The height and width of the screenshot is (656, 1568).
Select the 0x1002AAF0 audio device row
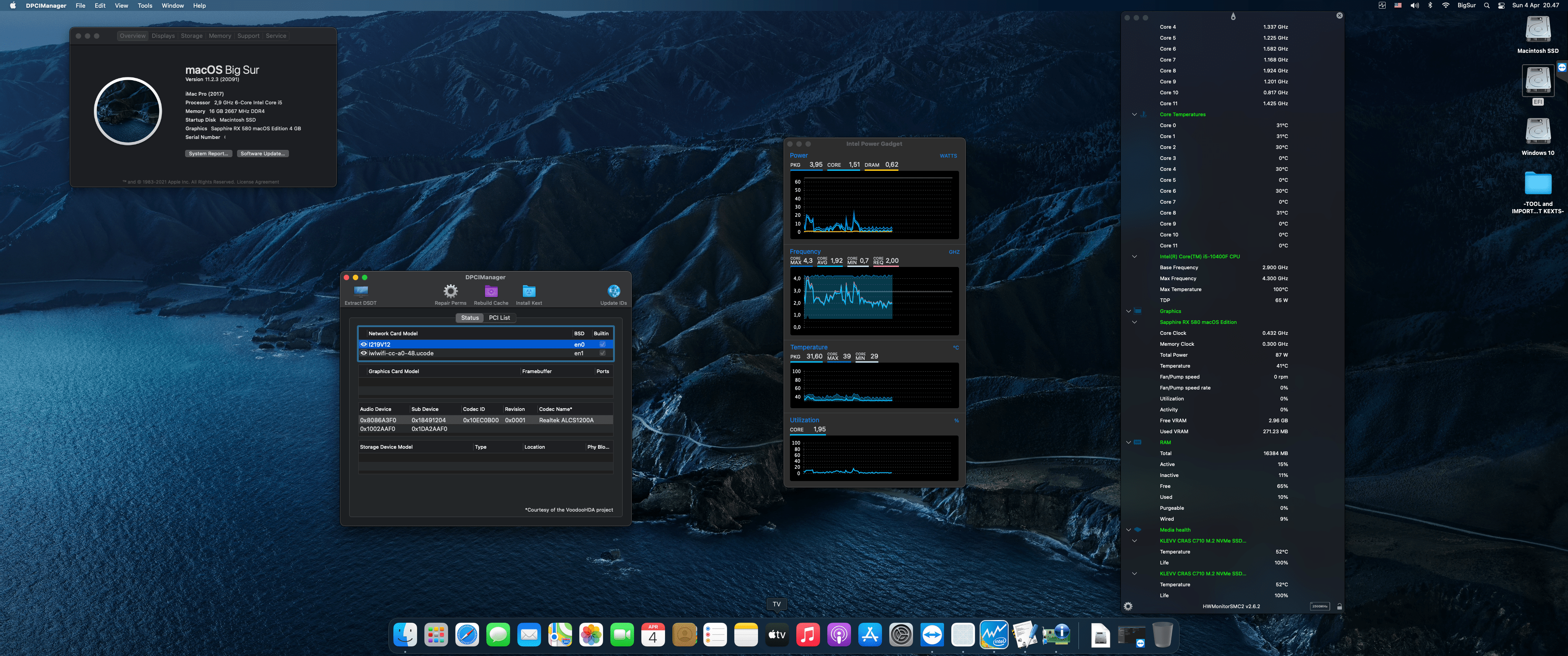click(486, 429)
